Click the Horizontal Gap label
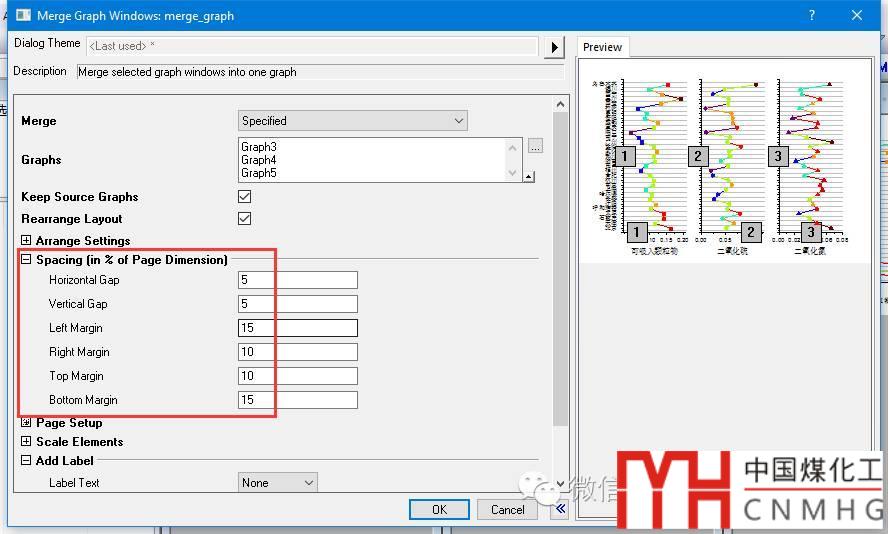The width and height of the screenshot is (888, 534). [x=84, y=280]
